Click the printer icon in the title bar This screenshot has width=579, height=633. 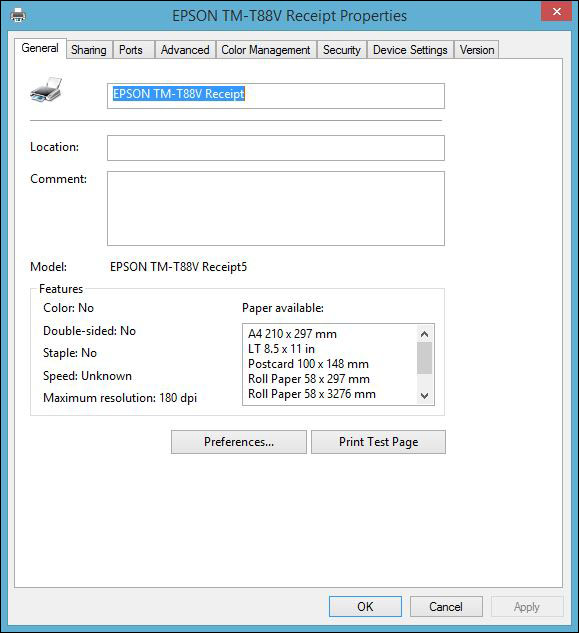click(18, 16)
